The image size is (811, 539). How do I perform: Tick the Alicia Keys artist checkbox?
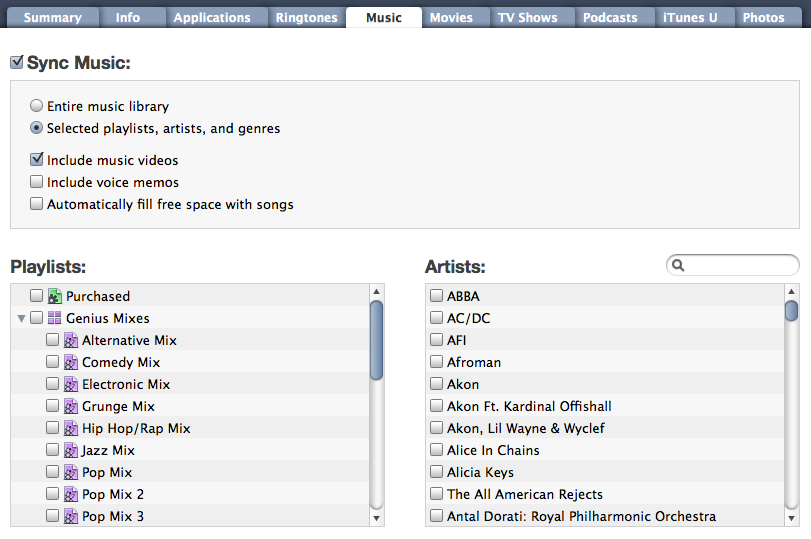pyautogui.click(x=437, y=472)
